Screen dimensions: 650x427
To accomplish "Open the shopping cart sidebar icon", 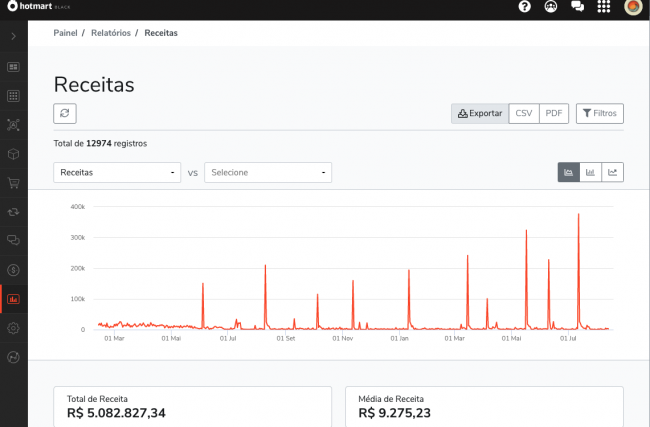I will click(14, 183).
